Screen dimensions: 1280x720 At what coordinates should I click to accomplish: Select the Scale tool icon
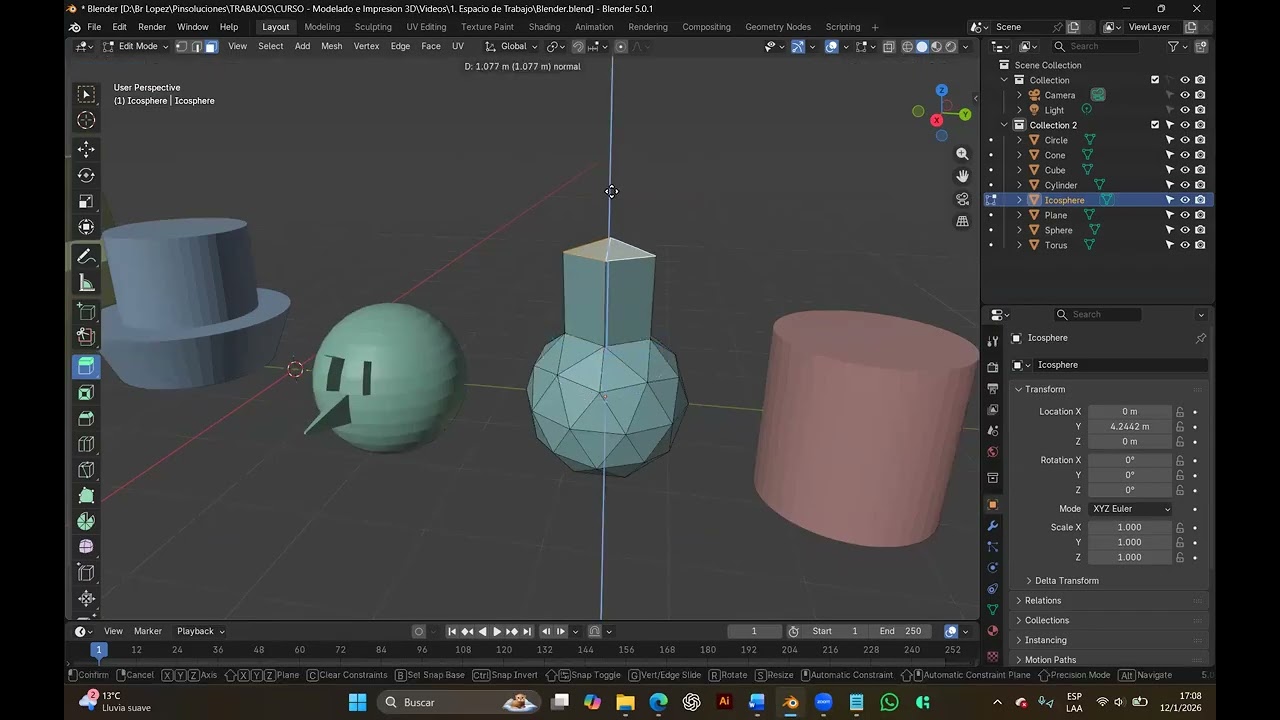[86, 201]
